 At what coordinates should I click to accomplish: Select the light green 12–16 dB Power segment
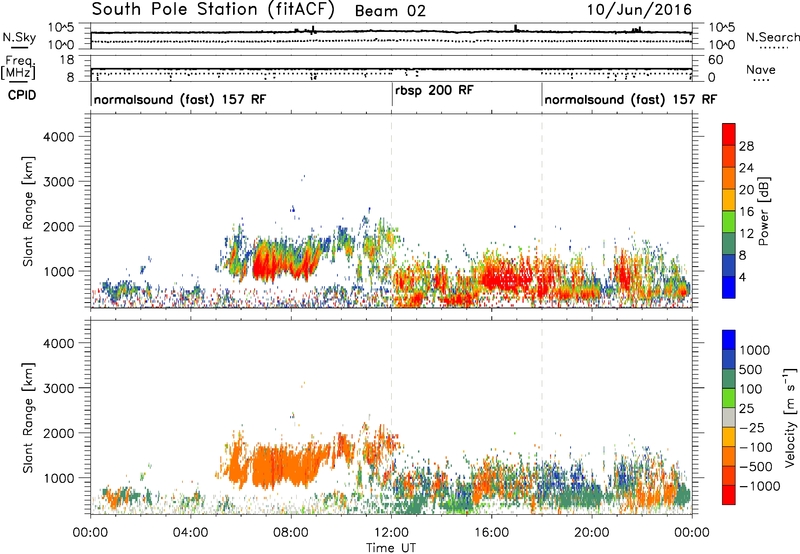(x=729, y=221)
